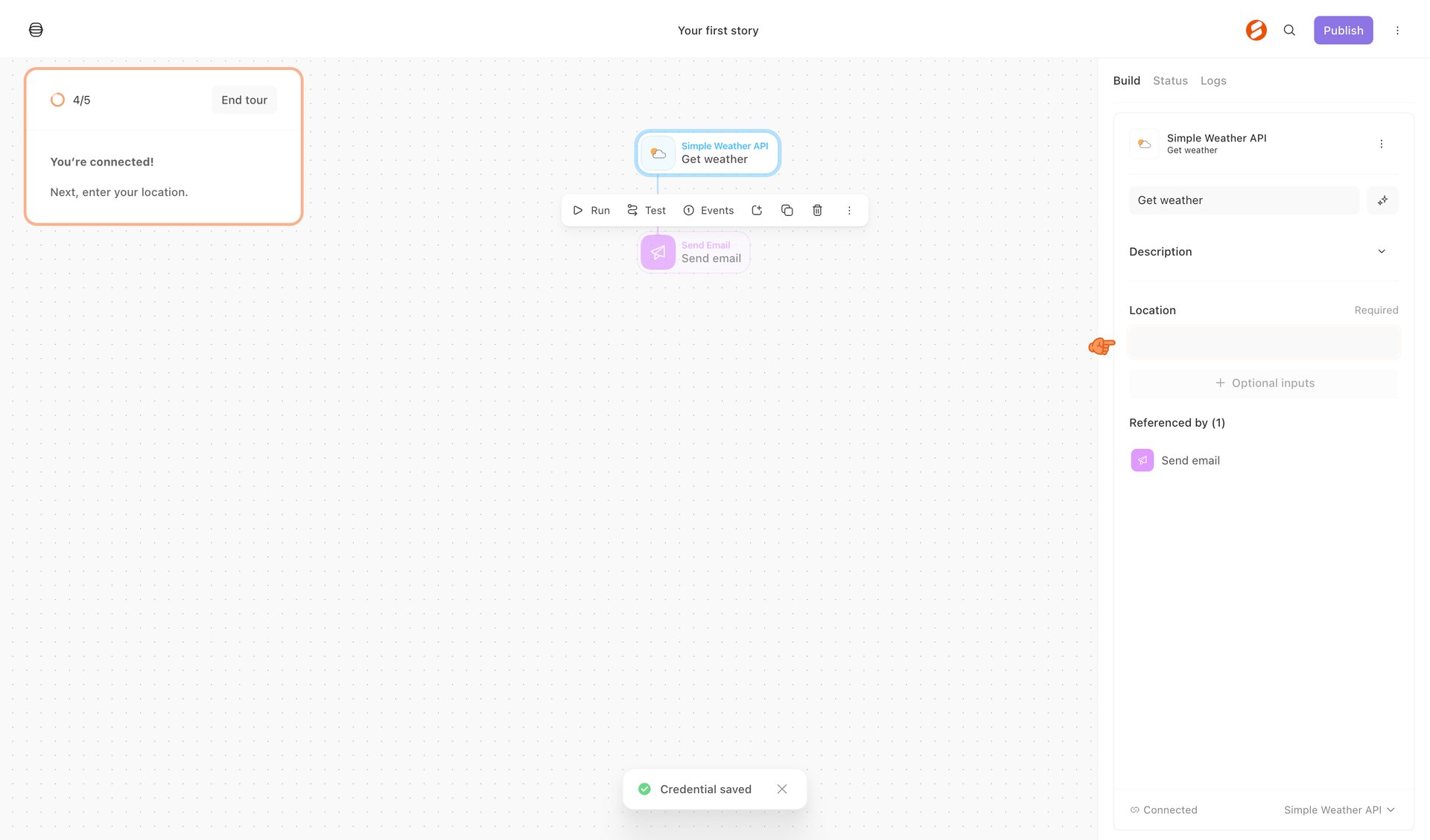Screen dimensions: 1430x840
Task: Switch to the Status tab
Action: pos(1170,80)
